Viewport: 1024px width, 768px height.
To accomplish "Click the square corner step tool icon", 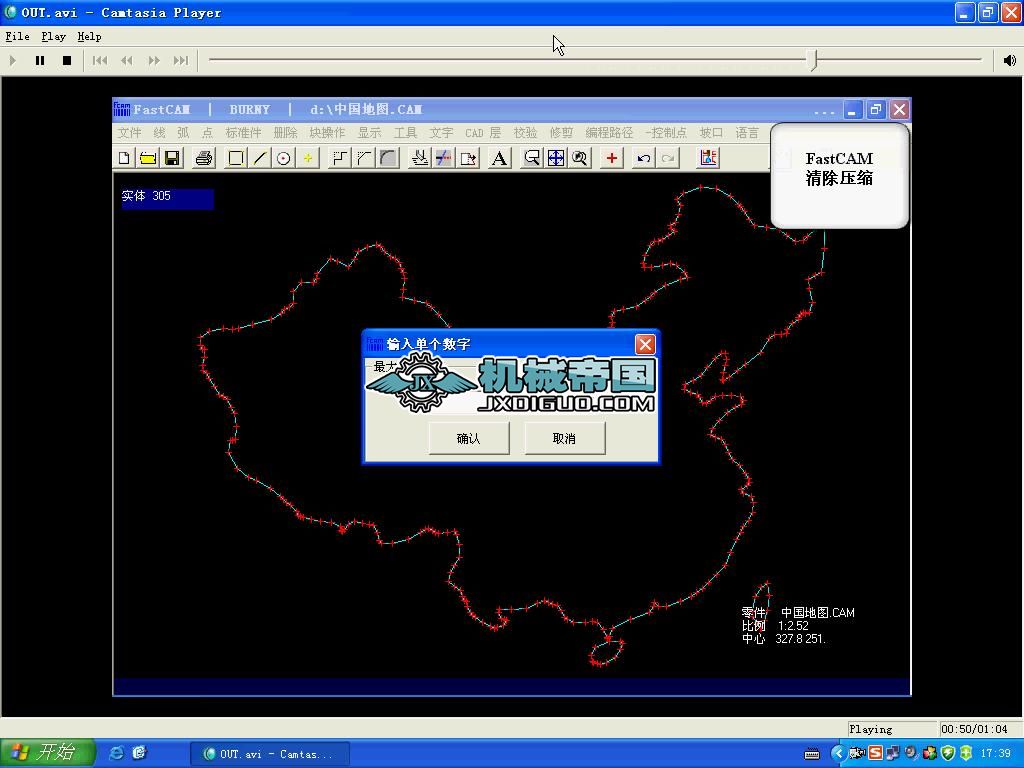I will (x=340, y=157).
